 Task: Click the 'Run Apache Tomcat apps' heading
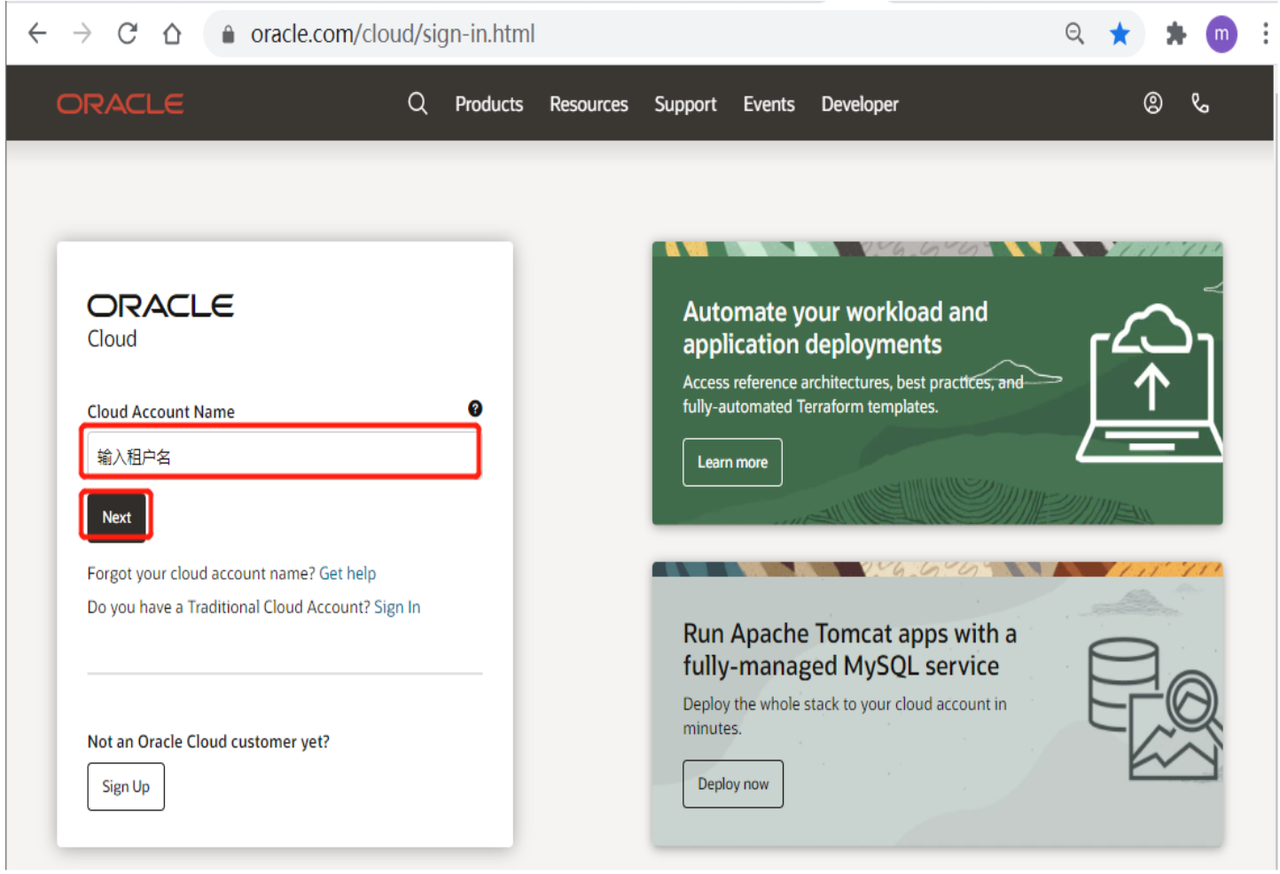(849, 649)
